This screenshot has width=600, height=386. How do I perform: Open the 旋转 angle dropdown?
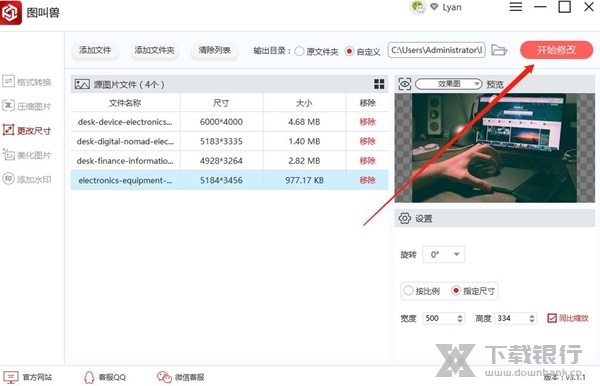click(x=444, y=254)
